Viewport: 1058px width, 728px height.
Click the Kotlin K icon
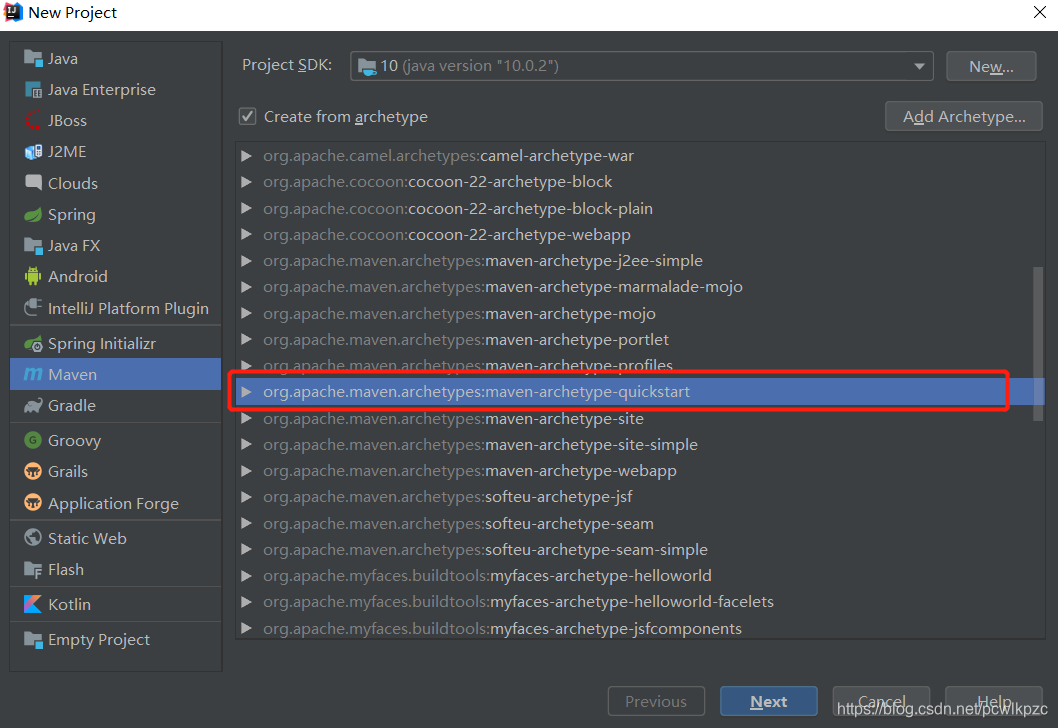pos(33,604)
